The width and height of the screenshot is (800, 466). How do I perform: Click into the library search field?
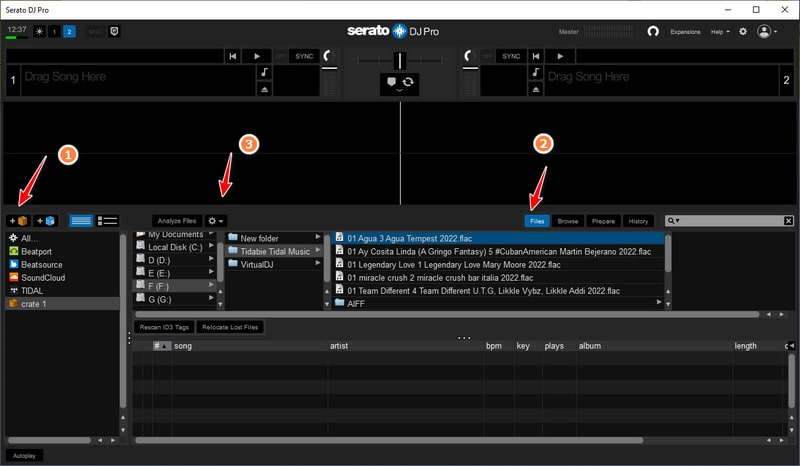[x=732, y=221]
